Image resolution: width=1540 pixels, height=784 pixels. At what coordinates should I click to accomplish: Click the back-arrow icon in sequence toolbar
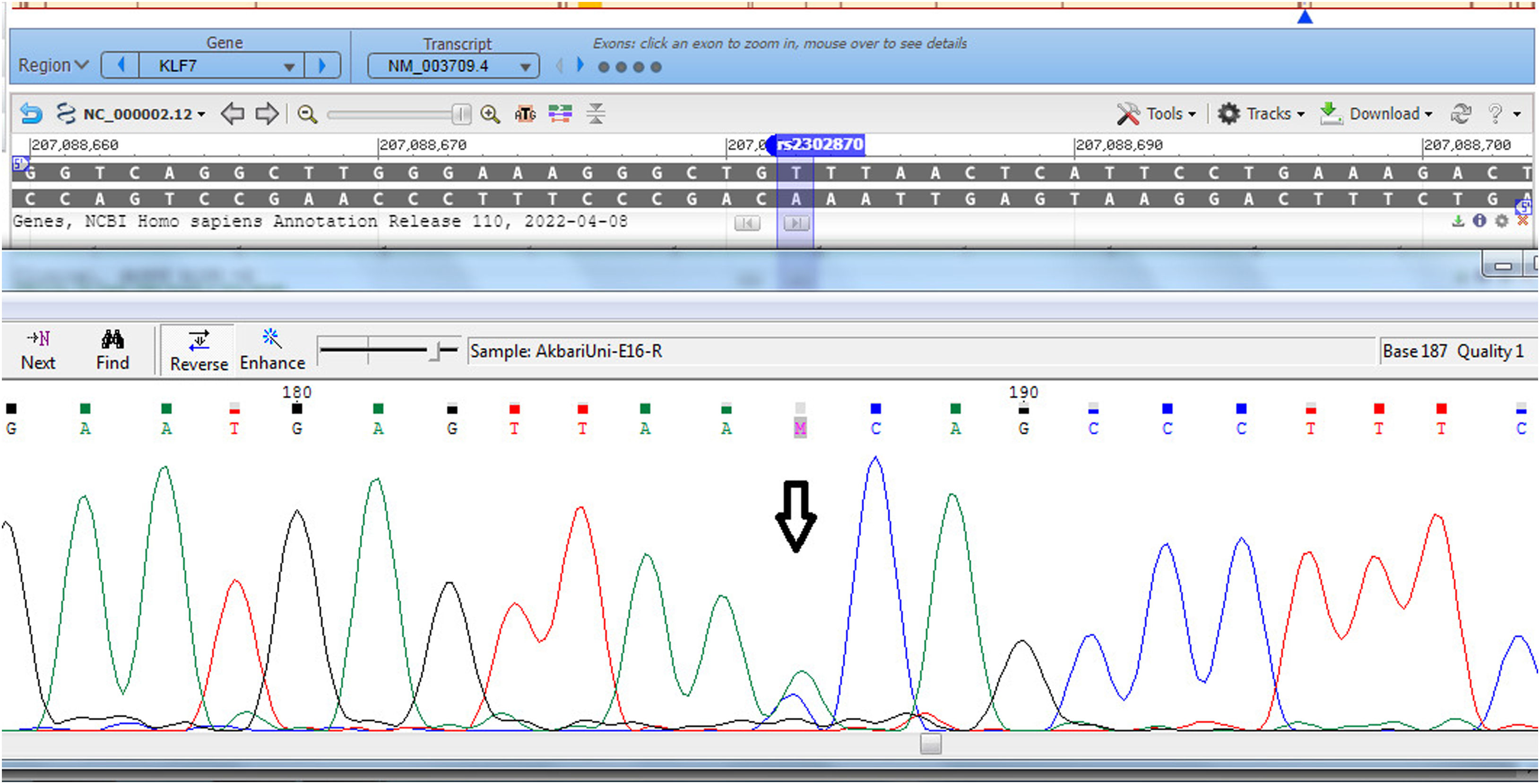(31, 113)
